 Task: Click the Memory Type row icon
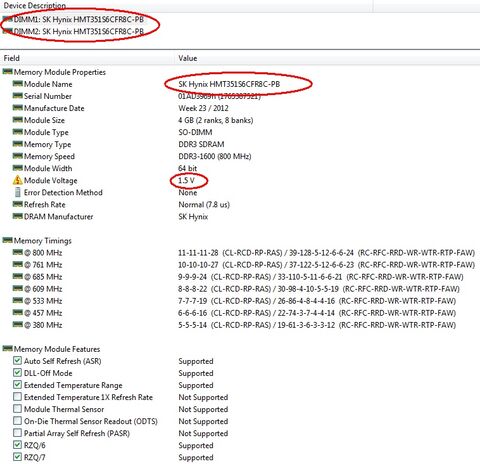pyautogui.click(x=18, y=144)
